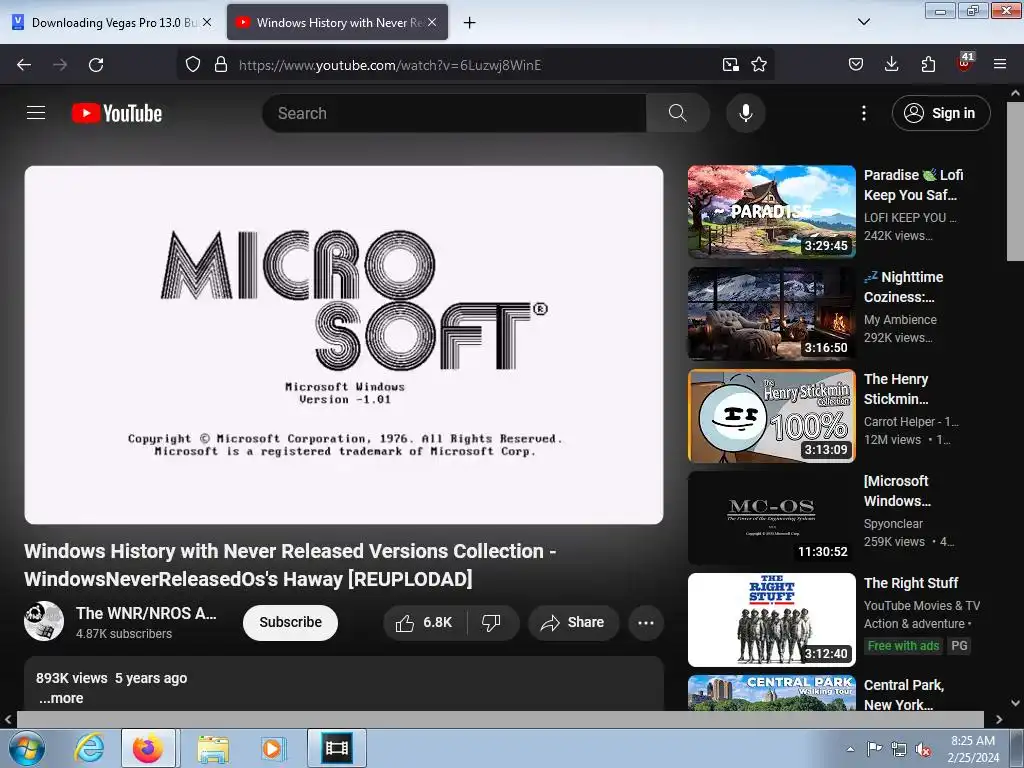
Task: Click the muted volume tray icon
Action: [923, 749]
